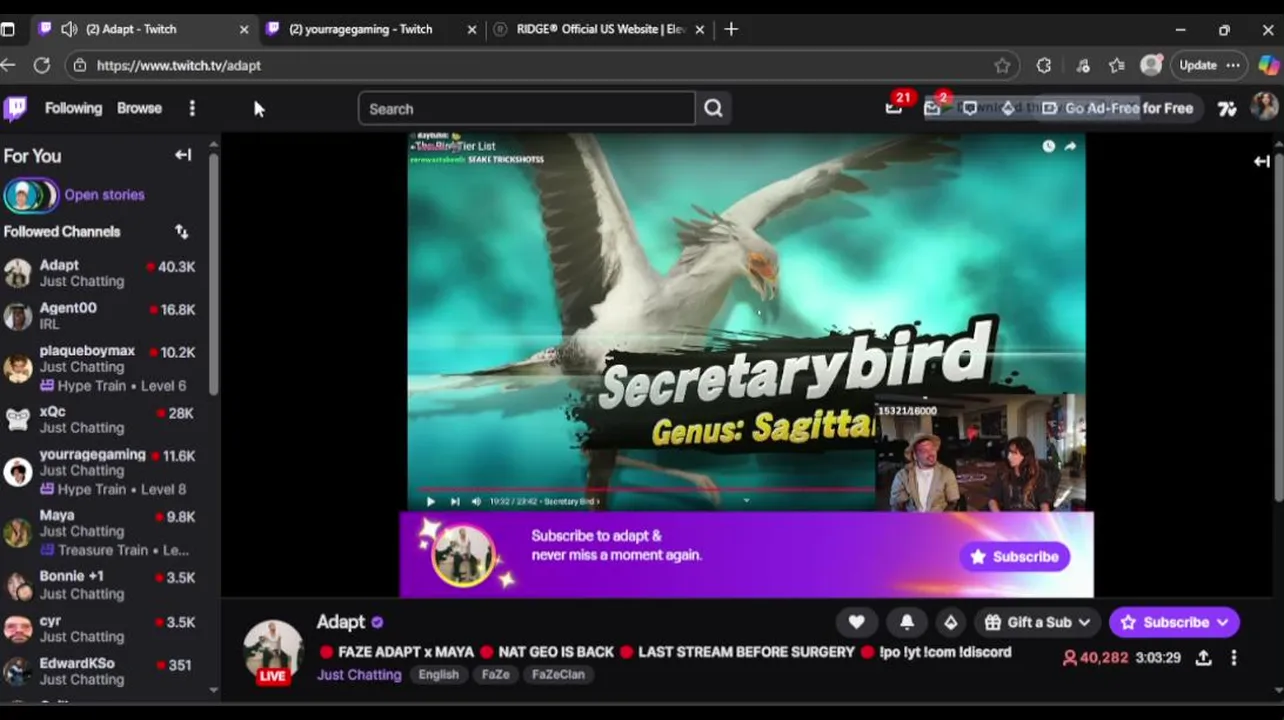Open browser profile avatar in toolbar
This screenshot has width=1284, height=720.
pos(1152,65)
